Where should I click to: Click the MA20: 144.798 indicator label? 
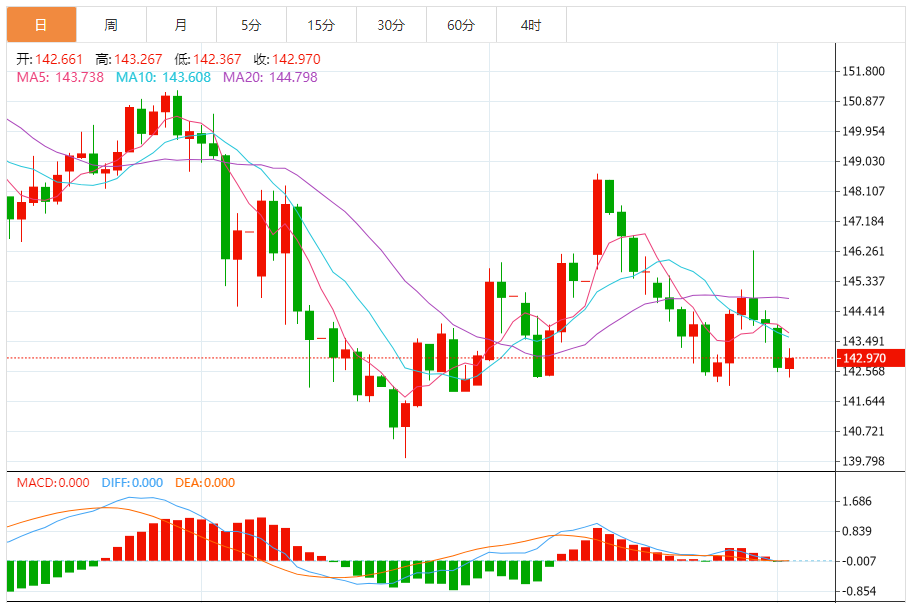click(270, 77)
